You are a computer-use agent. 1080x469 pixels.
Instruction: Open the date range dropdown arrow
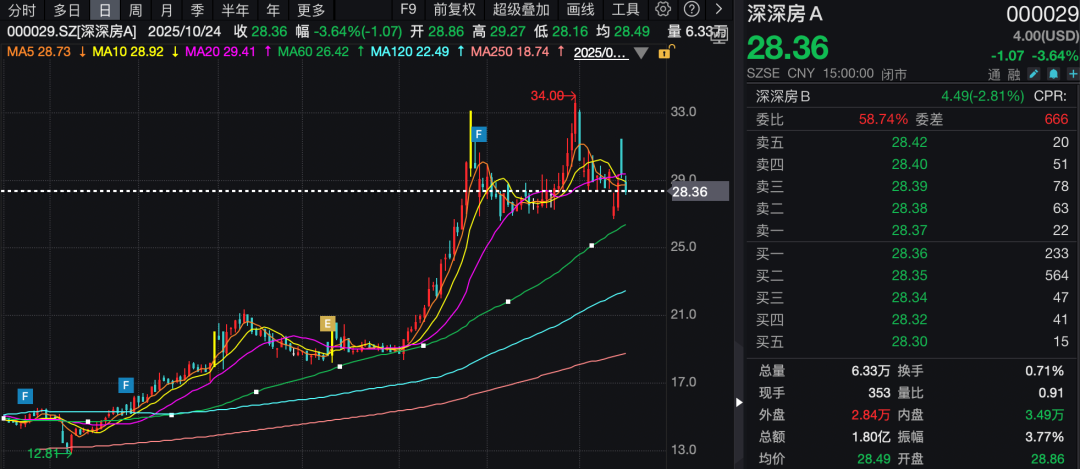[x=639, y=51]
